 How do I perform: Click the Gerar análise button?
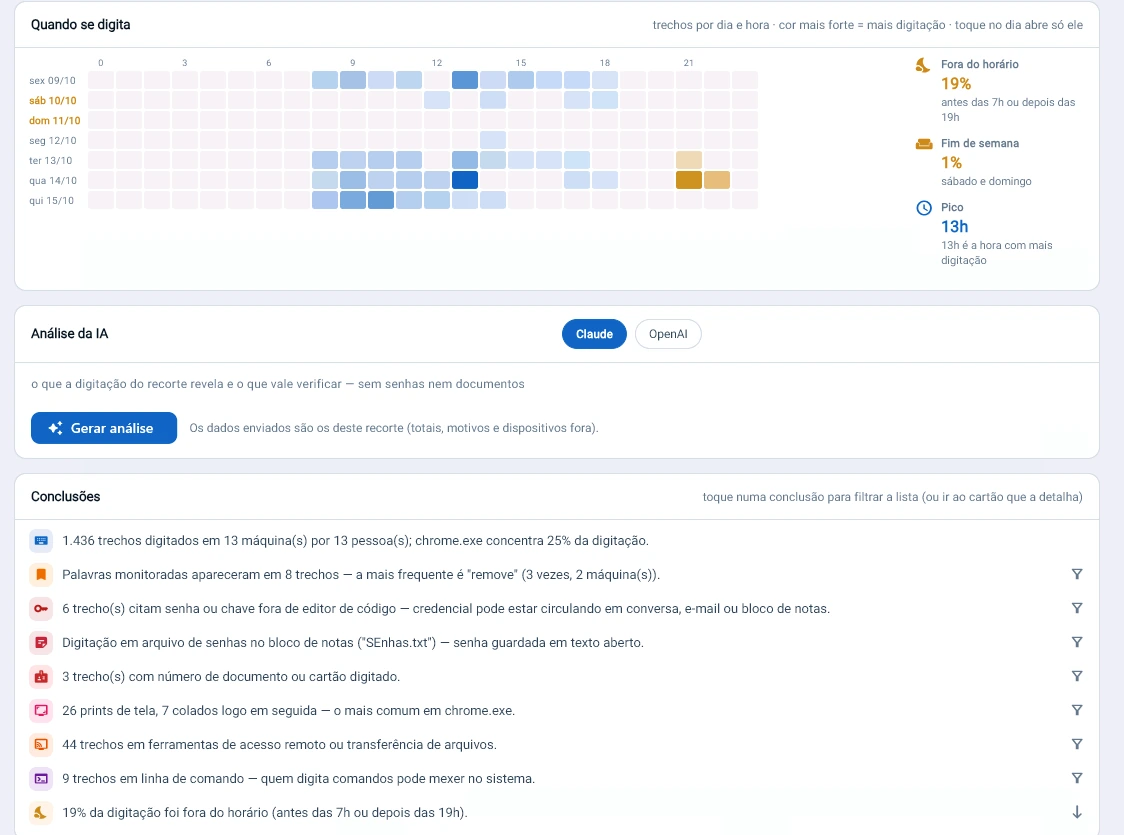(104, 428)
